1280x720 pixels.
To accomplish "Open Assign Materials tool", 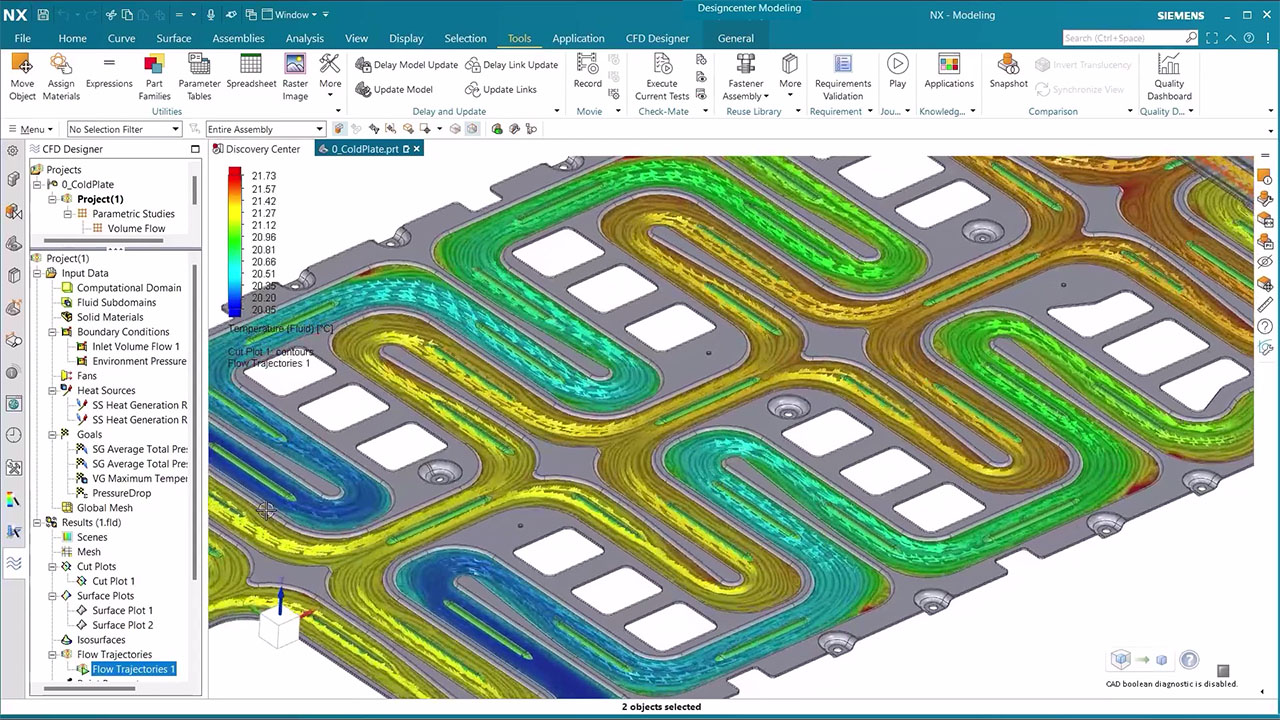I will tap(61, 65).
